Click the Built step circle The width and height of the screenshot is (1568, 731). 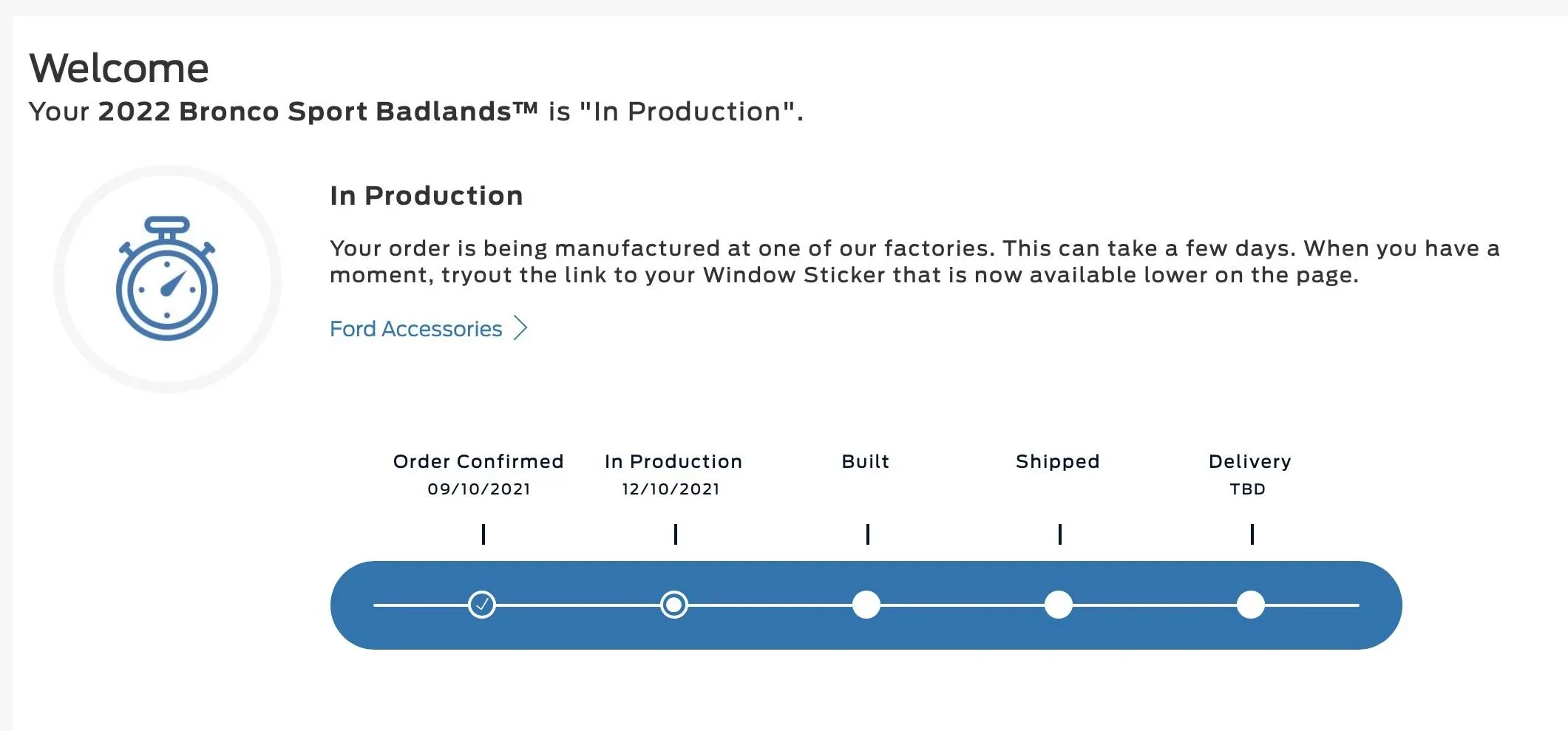[866, 605]
